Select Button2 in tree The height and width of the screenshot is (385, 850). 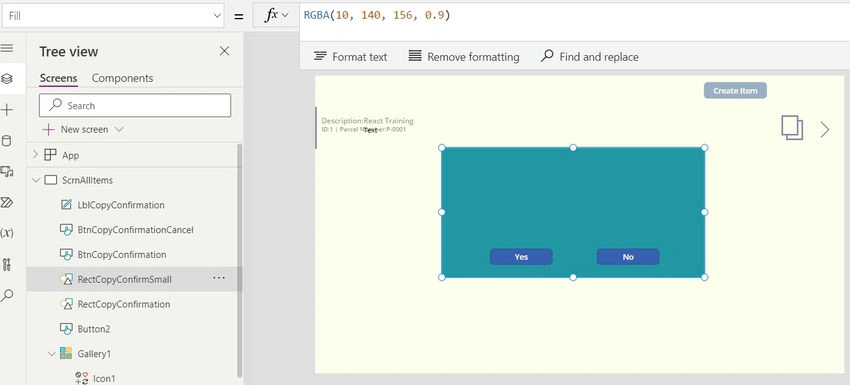pos(94,329)
